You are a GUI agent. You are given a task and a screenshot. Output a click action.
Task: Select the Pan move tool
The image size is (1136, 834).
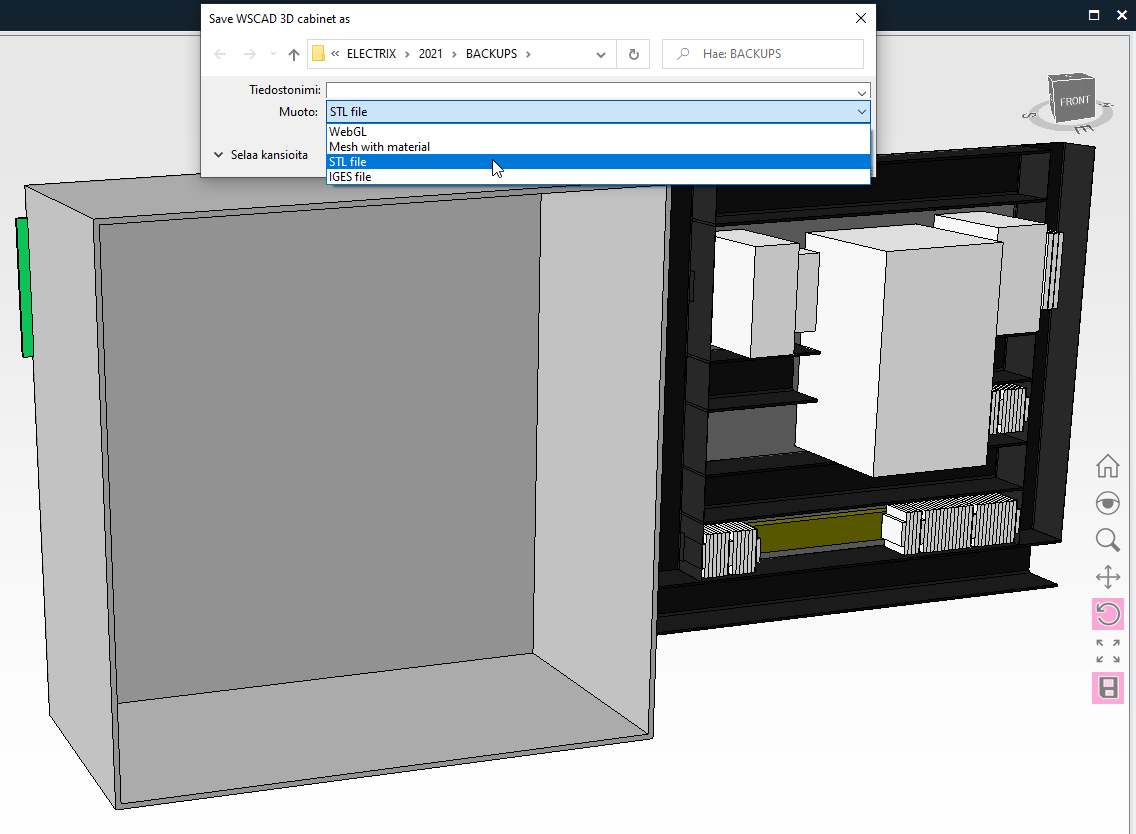click(1107, 577)
